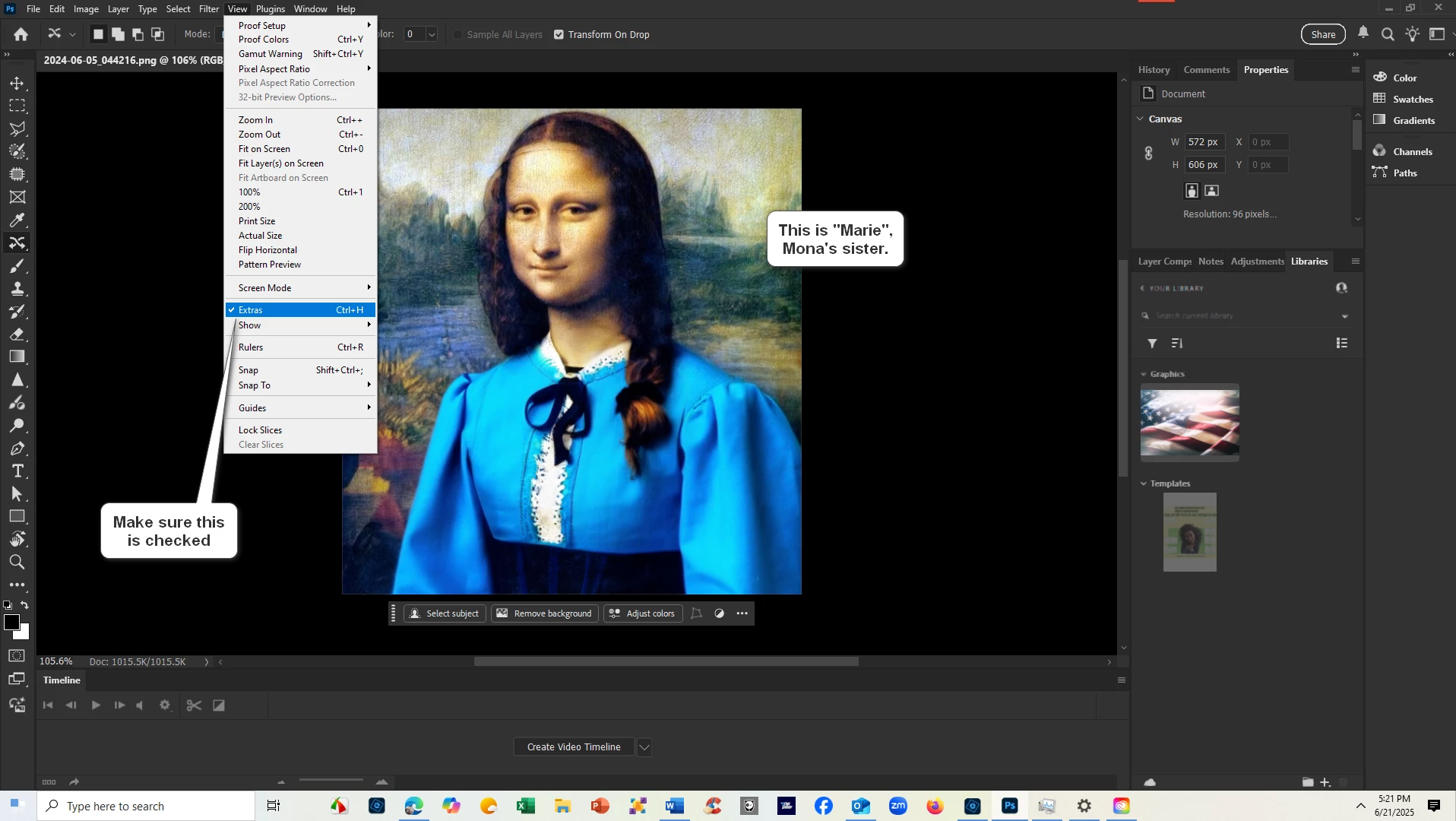Set canvas to landscape orientation
The image size is (1456, 821).
click(x=1212, y=191)
